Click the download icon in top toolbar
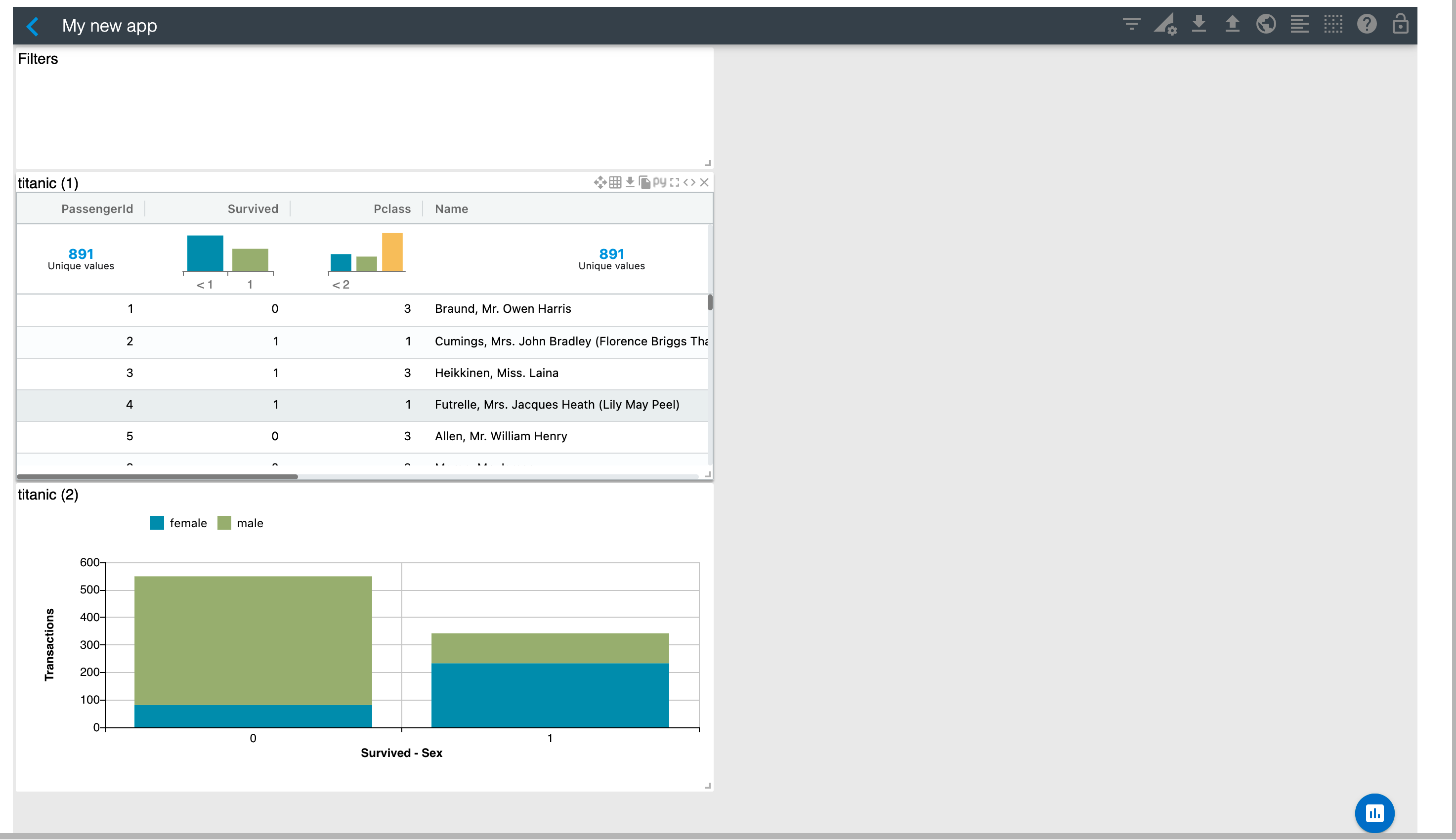Screen dimensions: 1456x840 pos(1199,24)
